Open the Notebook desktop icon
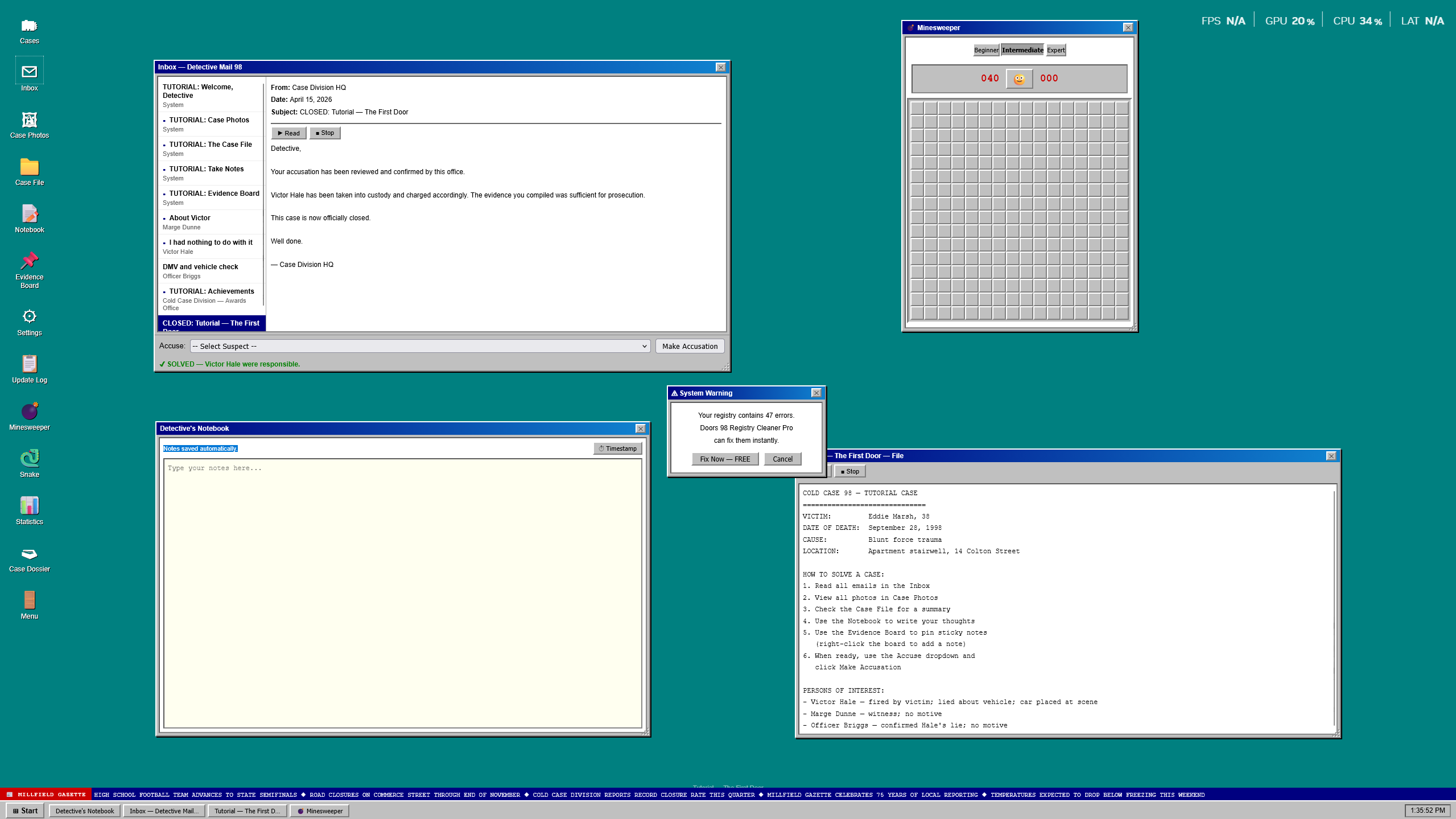The width and height of the screenshot is (1456, 819). pos(29,215)
